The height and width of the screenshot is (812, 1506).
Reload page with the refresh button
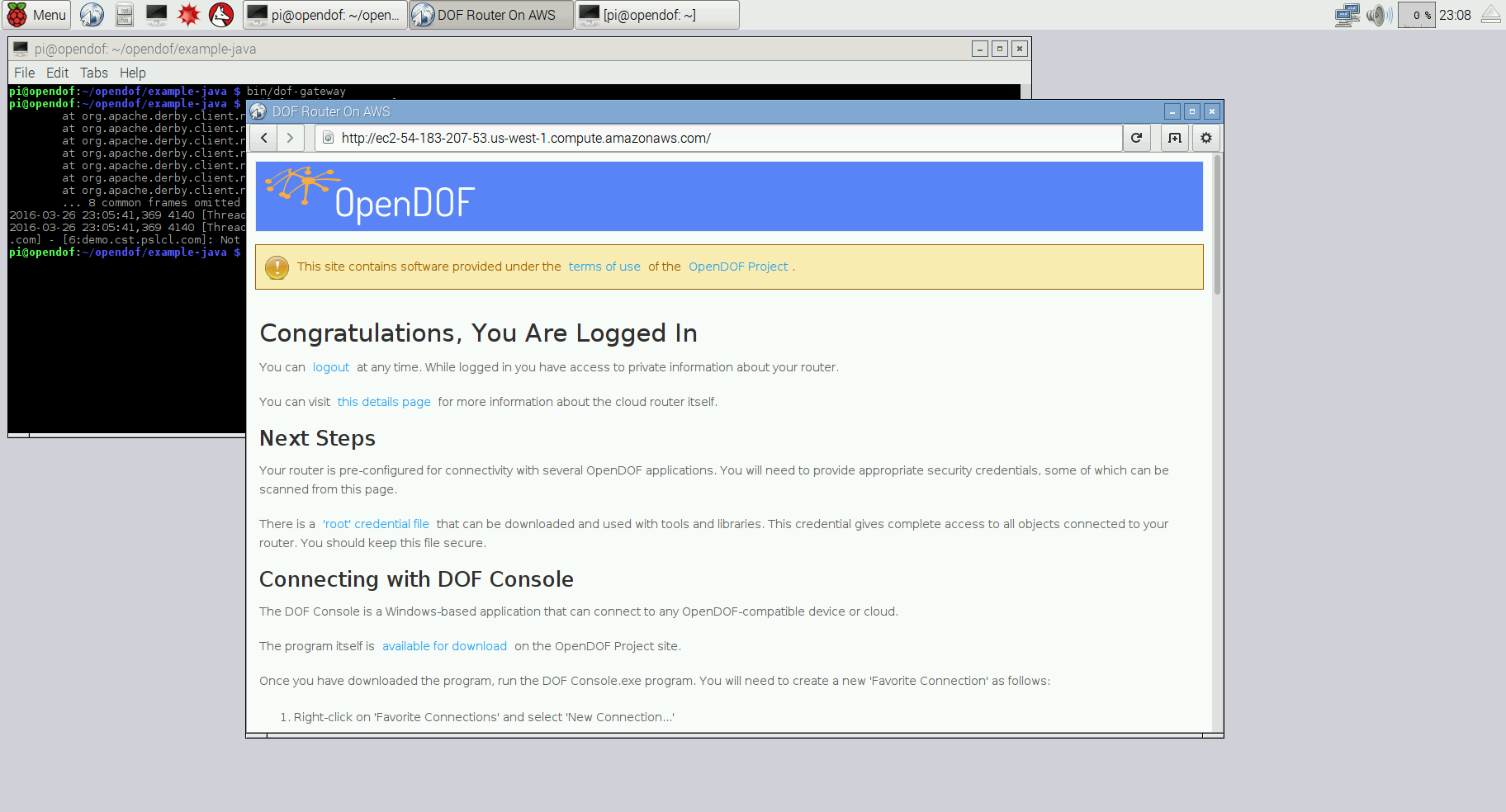coord(1136,138)
